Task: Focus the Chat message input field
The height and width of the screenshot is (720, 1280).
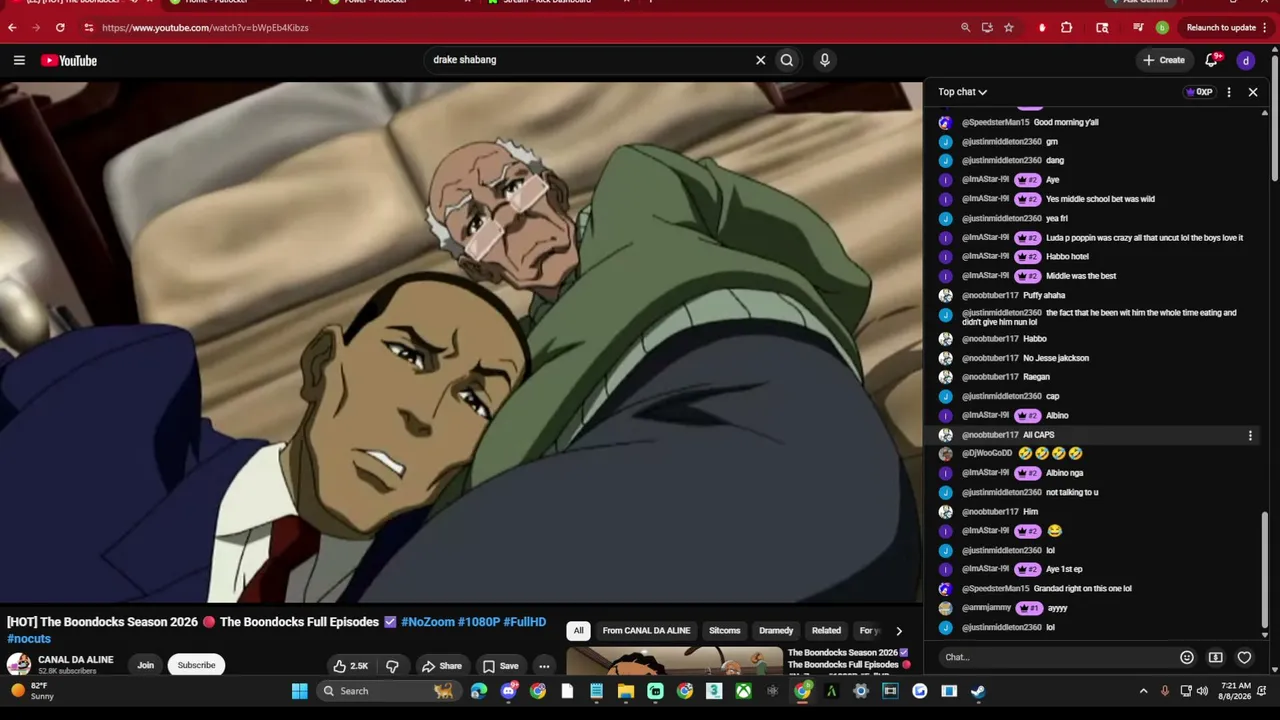Action: point(1058,657)
